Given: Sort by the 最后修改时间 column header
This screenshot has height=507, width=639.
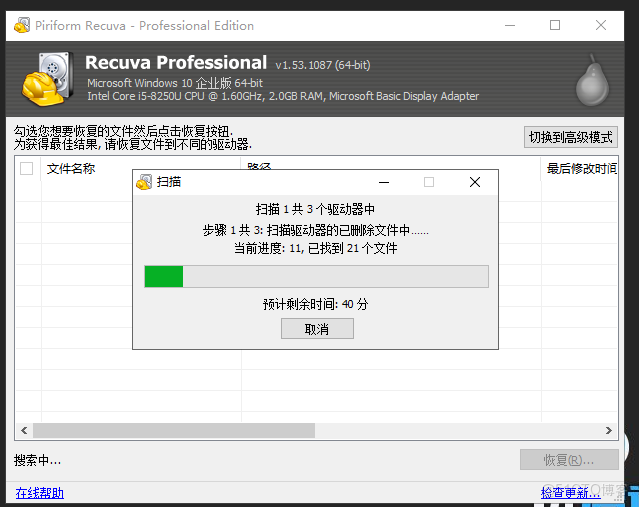Looking at the screenshot, I should click(x=580, y=168).
